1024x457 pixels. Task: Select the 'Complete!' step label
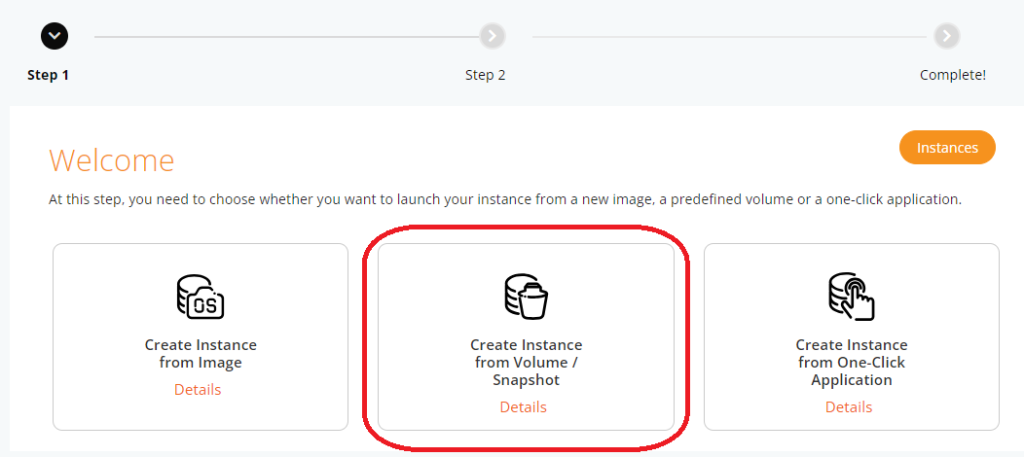tap(952, 75)
